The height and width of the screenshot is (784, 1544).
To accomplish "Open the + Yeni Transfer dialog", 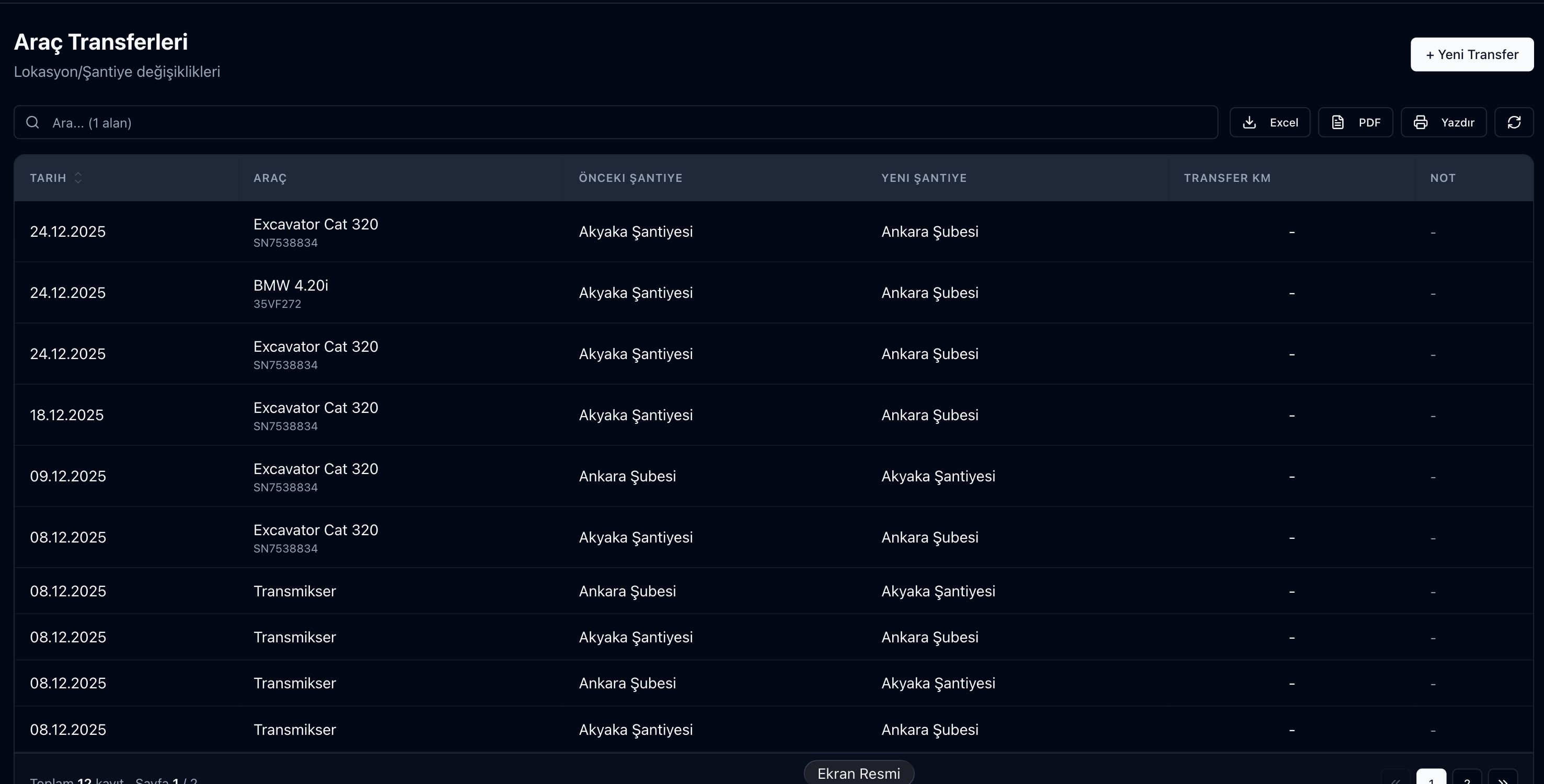I will click(x=1471, y=54).
